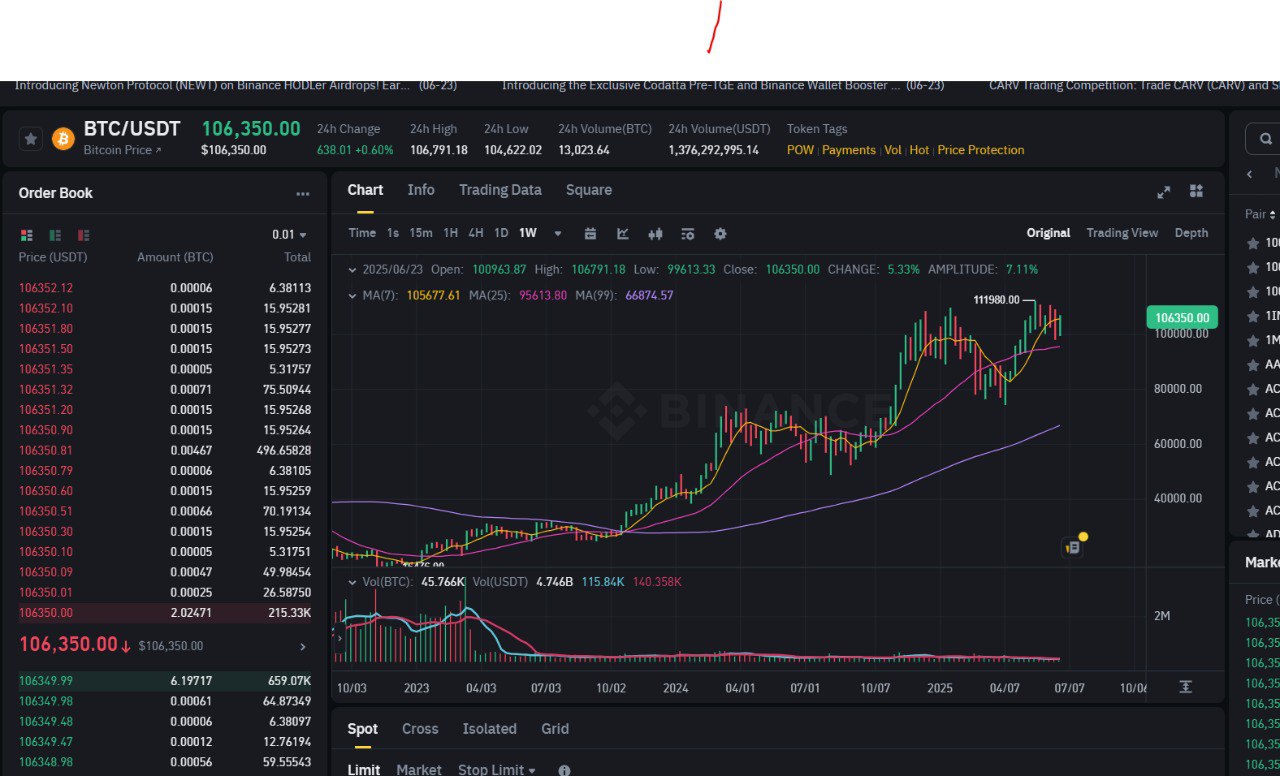Click the Hot token tag
Viewport: 1280px width, 776px height.
(919, 150)
